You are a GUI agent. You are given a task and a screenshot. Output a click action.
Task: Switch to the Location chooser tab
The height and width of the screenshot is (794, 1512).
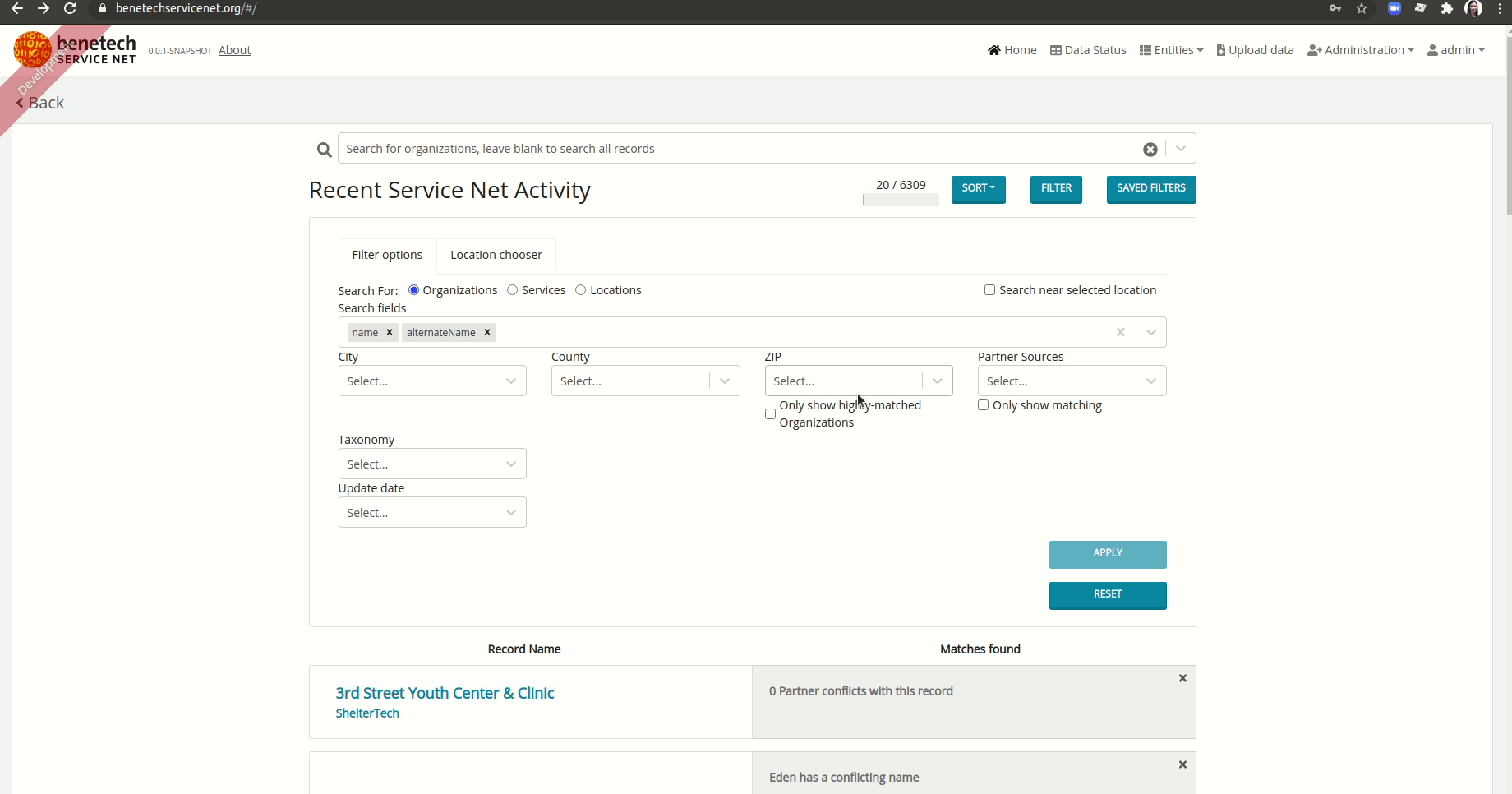496,255
